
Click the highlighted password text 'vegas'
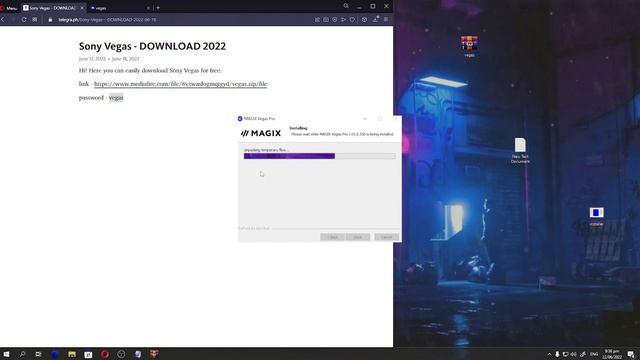coord(116,98)
